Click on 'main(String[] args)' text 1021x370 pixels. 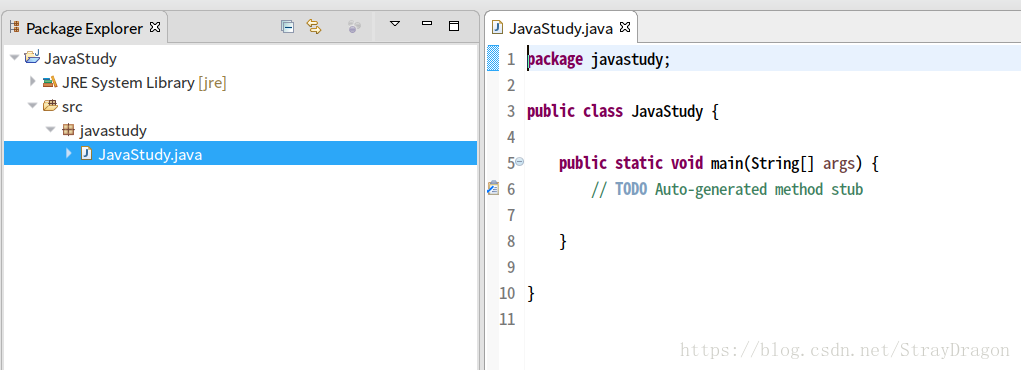coord(787,164)
